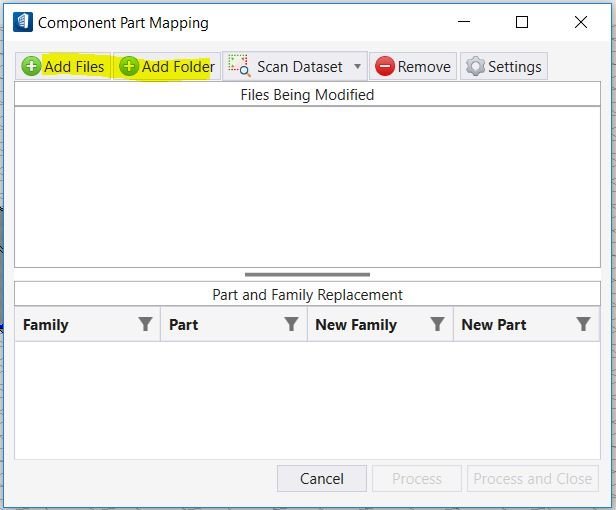616x510 pixels.
Task: Click the New Family column filter funnel
Action: [437, 324]
